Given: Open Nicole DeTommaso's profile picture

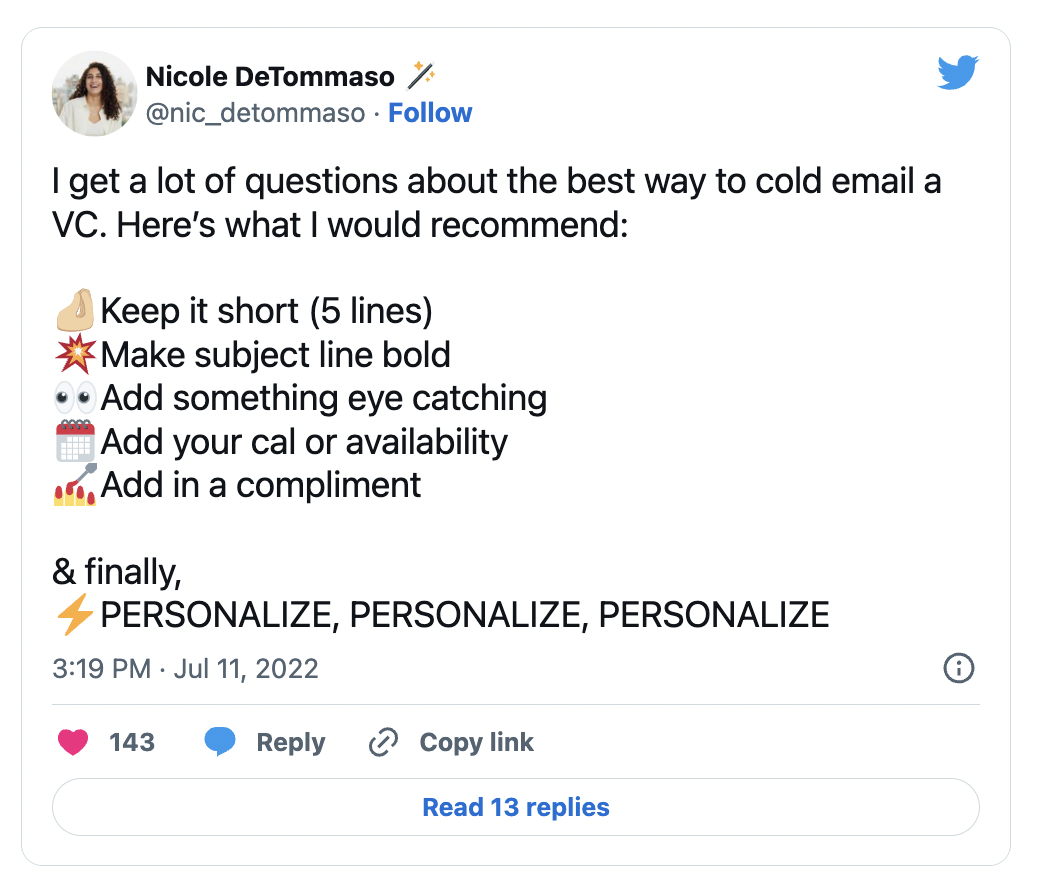Looking at the screenshot, I should 94,93.
